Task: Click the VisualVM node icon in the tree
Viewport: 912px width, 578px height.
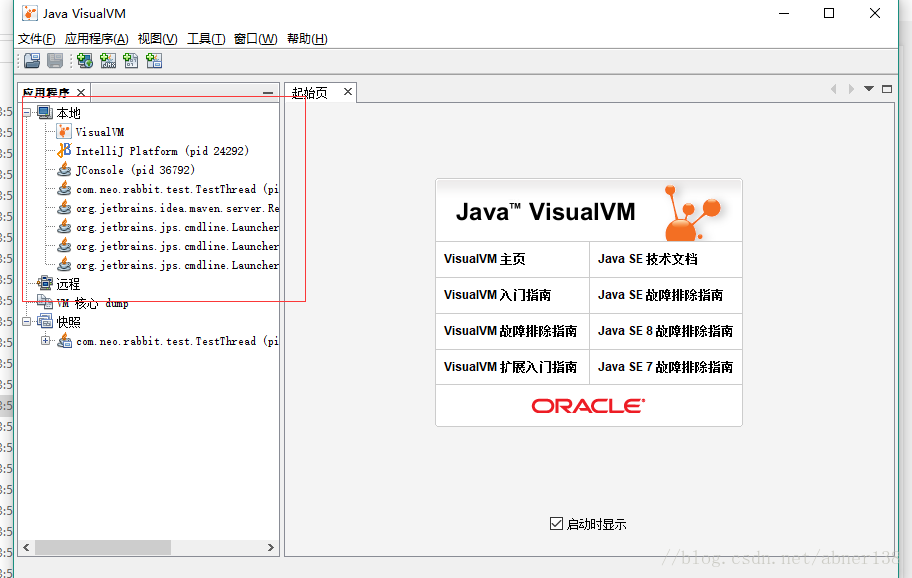Action: [64, 131]
